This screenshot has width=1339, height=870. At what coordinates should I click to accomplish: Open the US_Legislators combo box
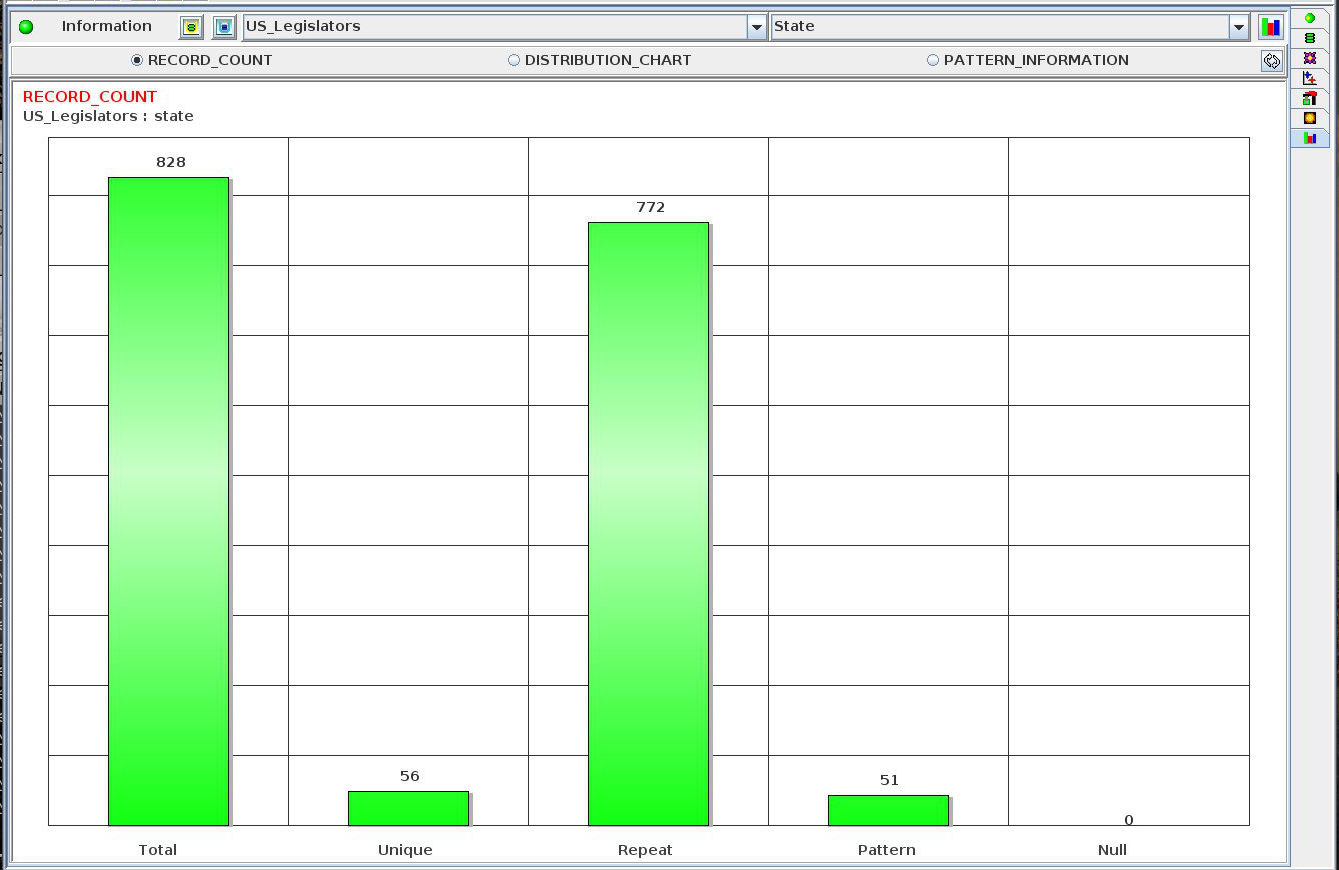click(495, 27)
